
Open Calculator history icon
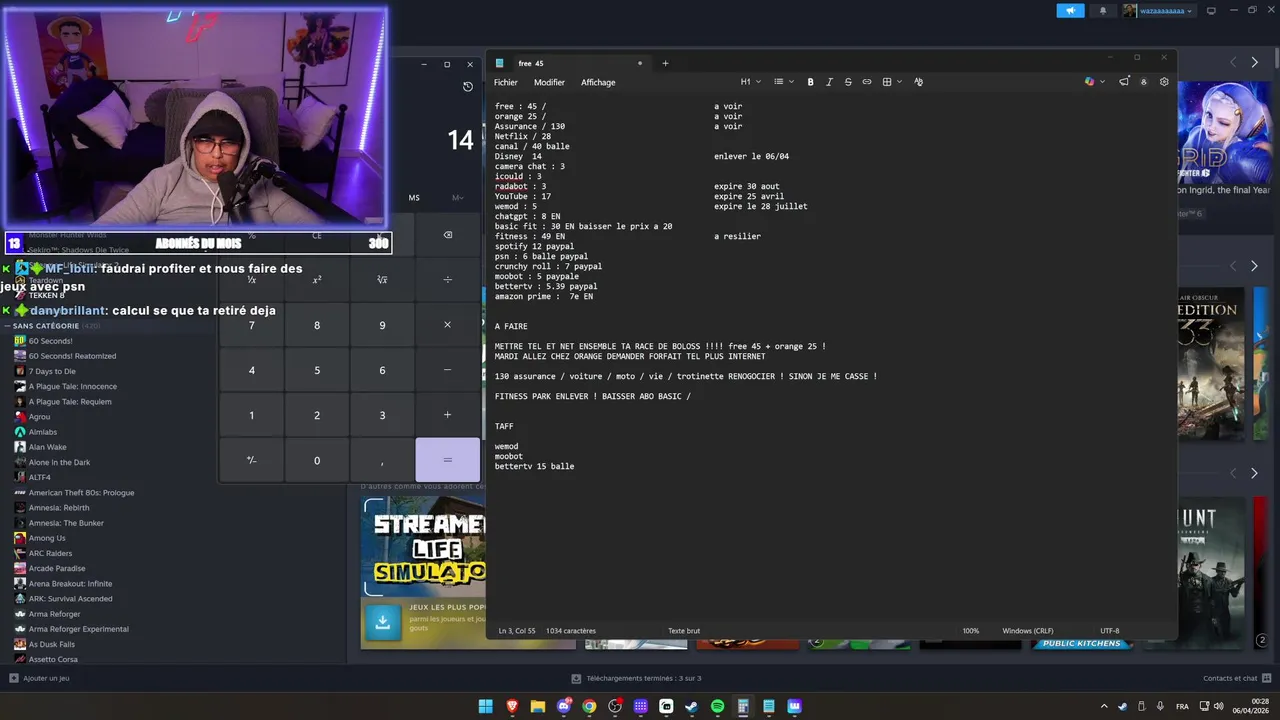(467, 86)
